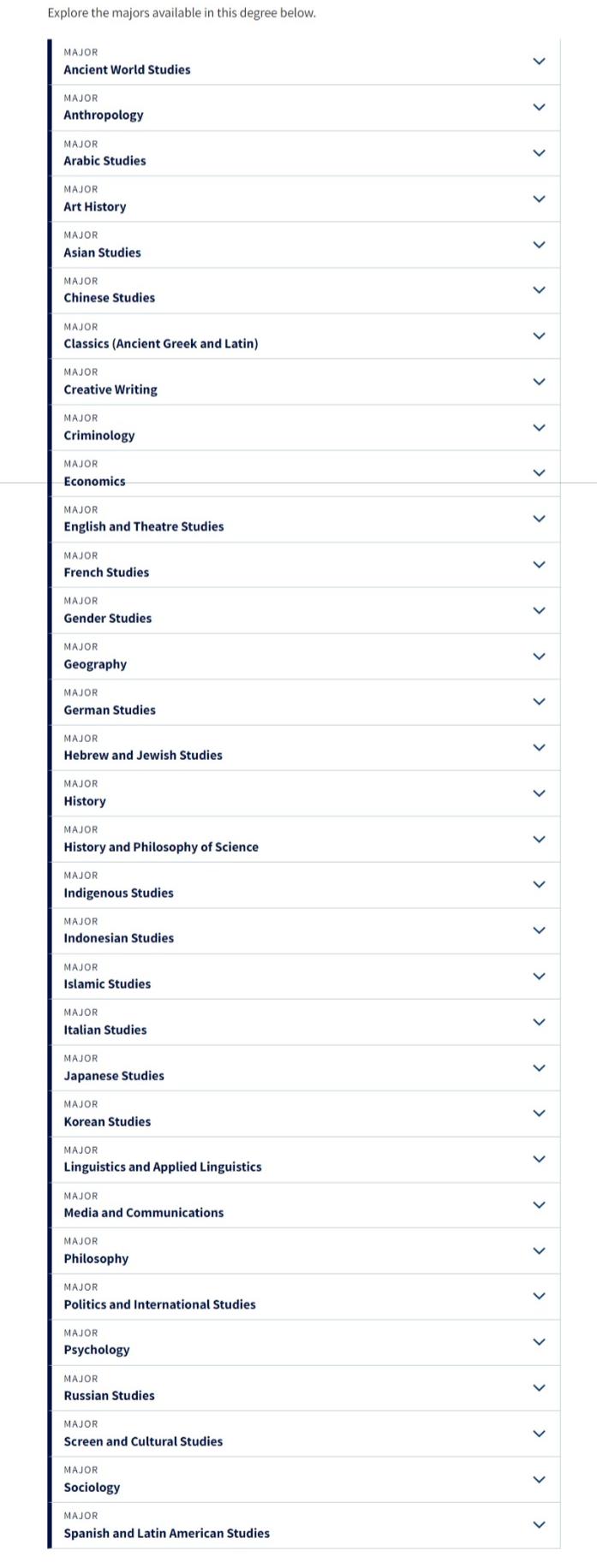Click the Gender Studies chevron icon

pos(539,610)
